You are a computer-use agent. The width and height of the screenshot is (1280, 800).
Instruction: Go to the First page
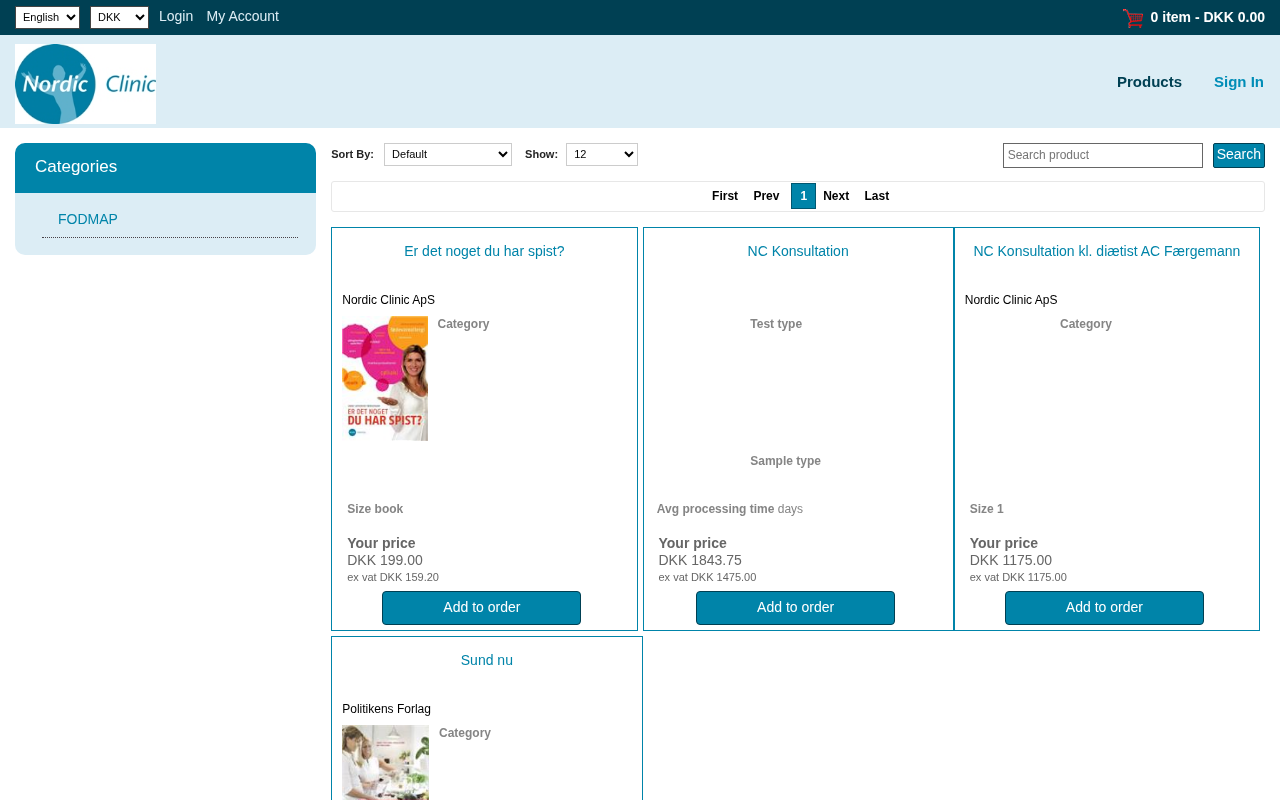click(725, 196)
